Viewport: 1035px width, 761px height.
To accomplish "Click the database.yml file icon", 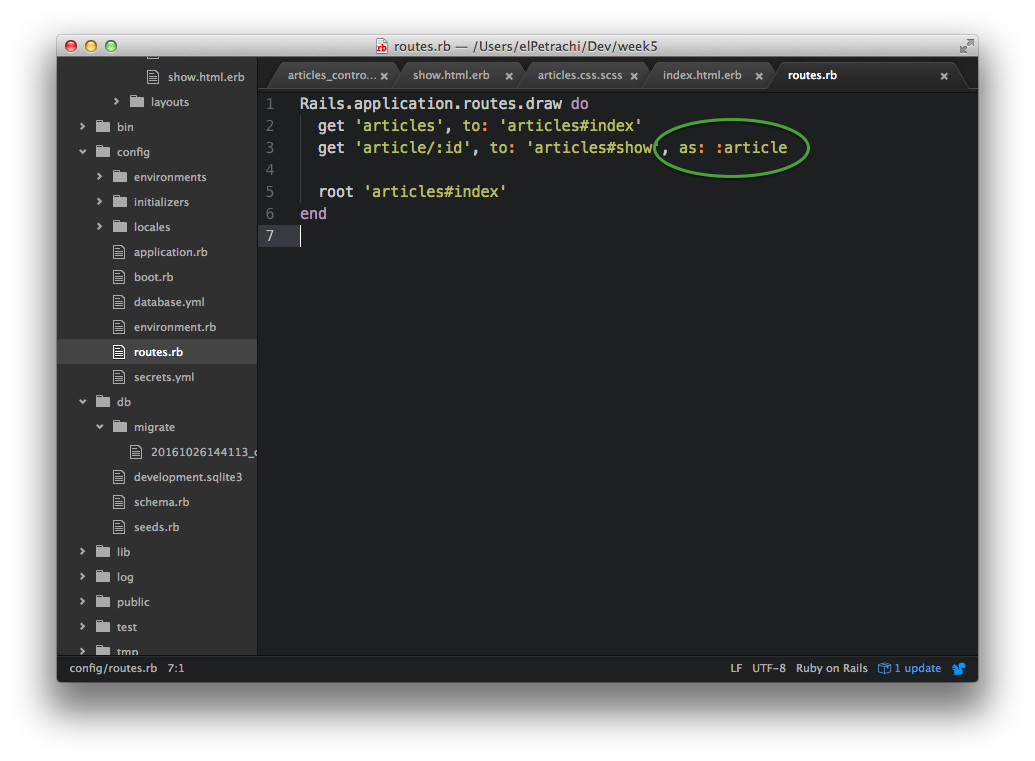I will click(119, 302).
